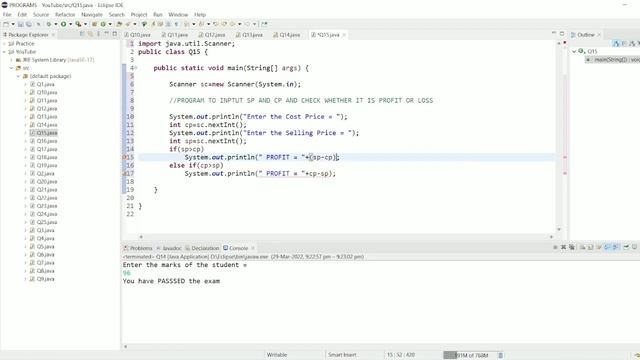
Task: Toggle Hide Static Members in Outline toolbar
Action: coord(632,43)
